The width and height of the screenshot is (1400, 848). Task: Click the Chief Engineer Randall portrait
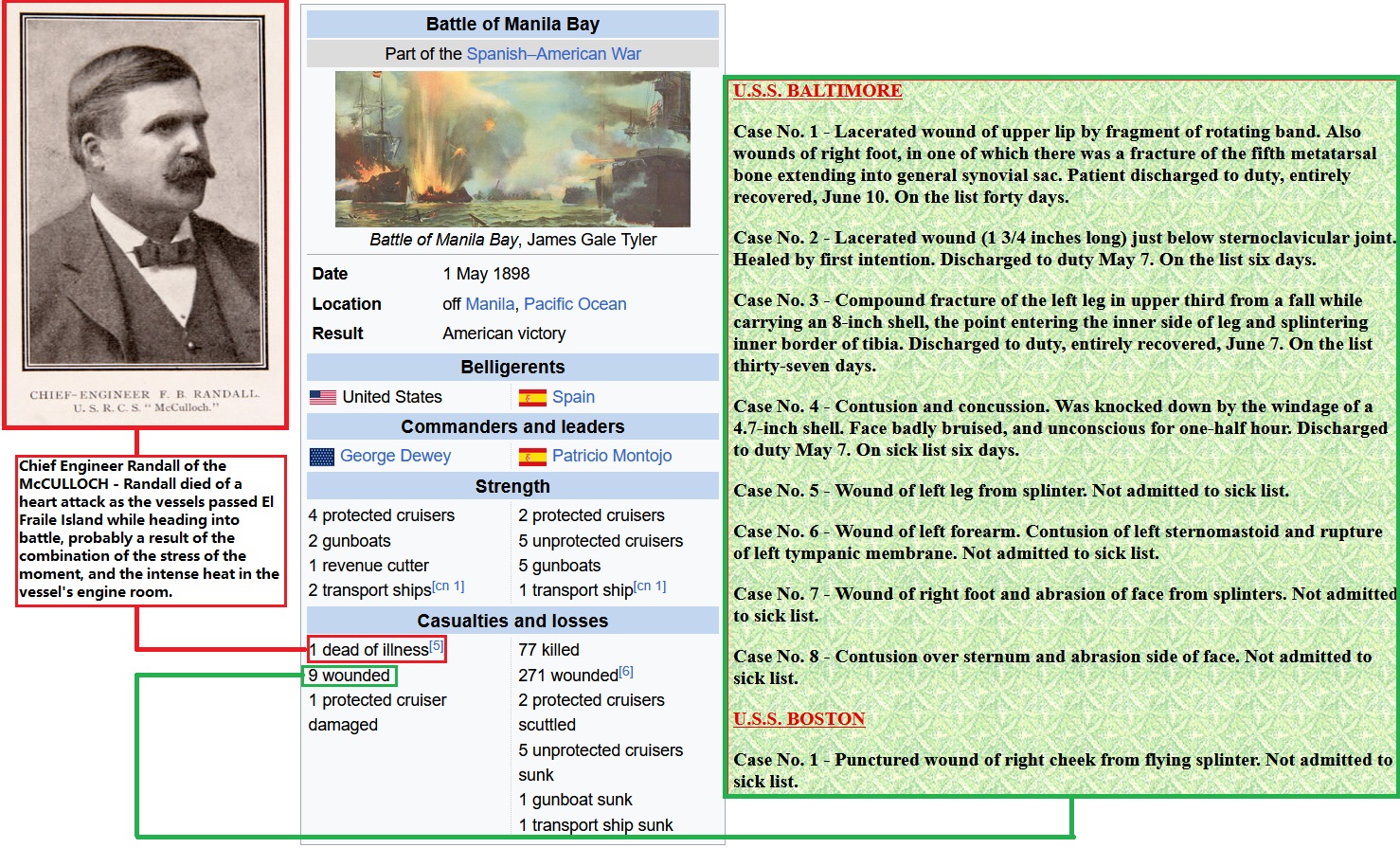click(145, 191)
